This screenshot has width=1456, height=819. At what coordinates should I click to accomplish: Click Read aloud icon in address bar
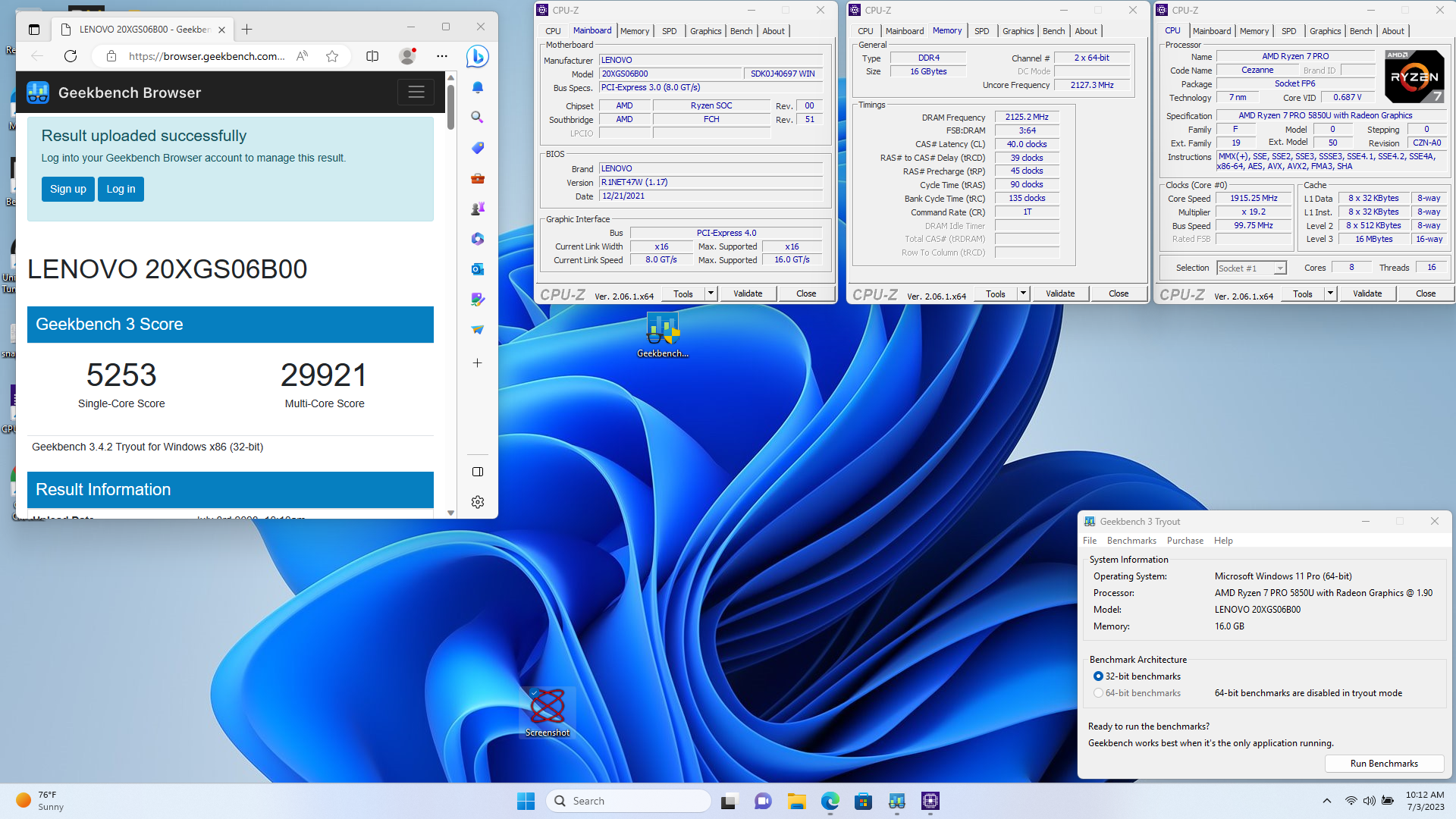pyautogui.click(x=303, y=56)
